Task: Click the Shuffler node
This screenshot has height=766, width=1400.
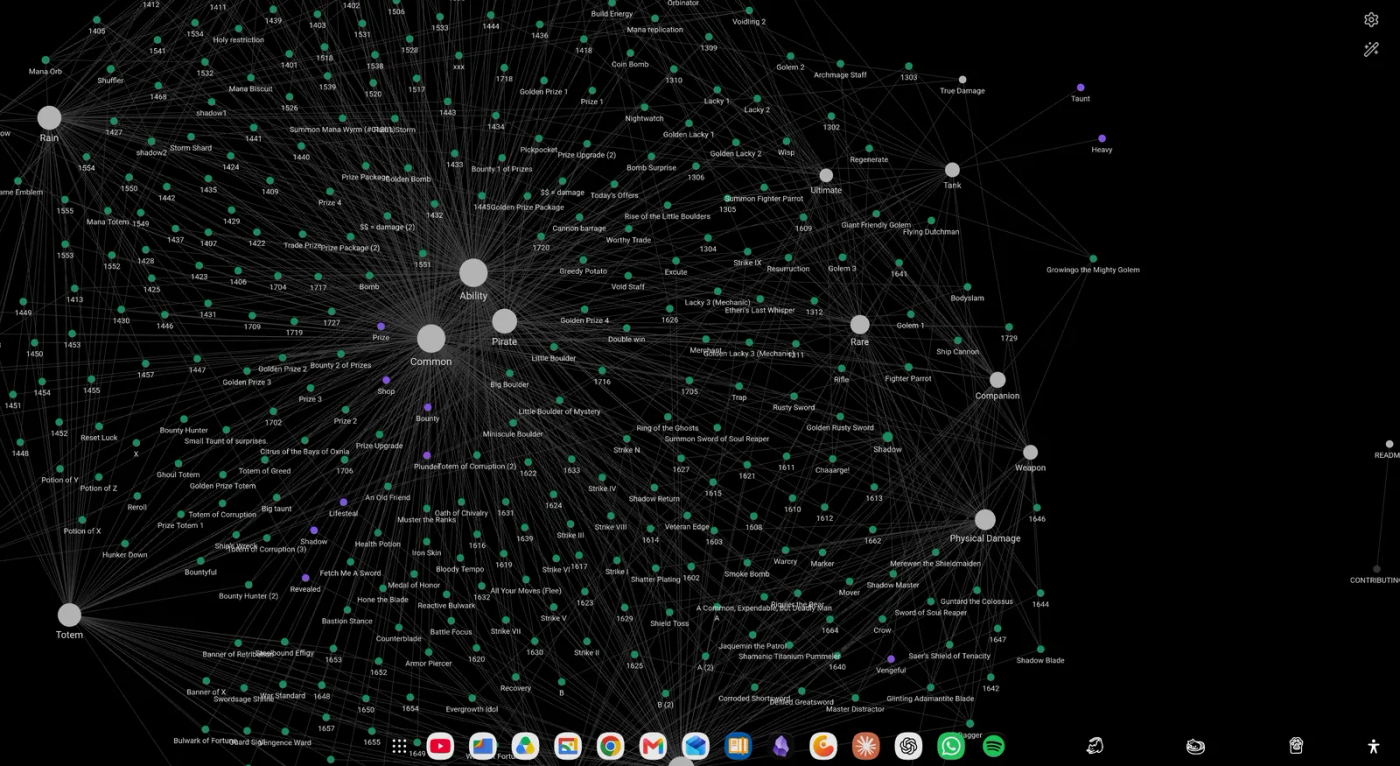Action: point(110,69)
